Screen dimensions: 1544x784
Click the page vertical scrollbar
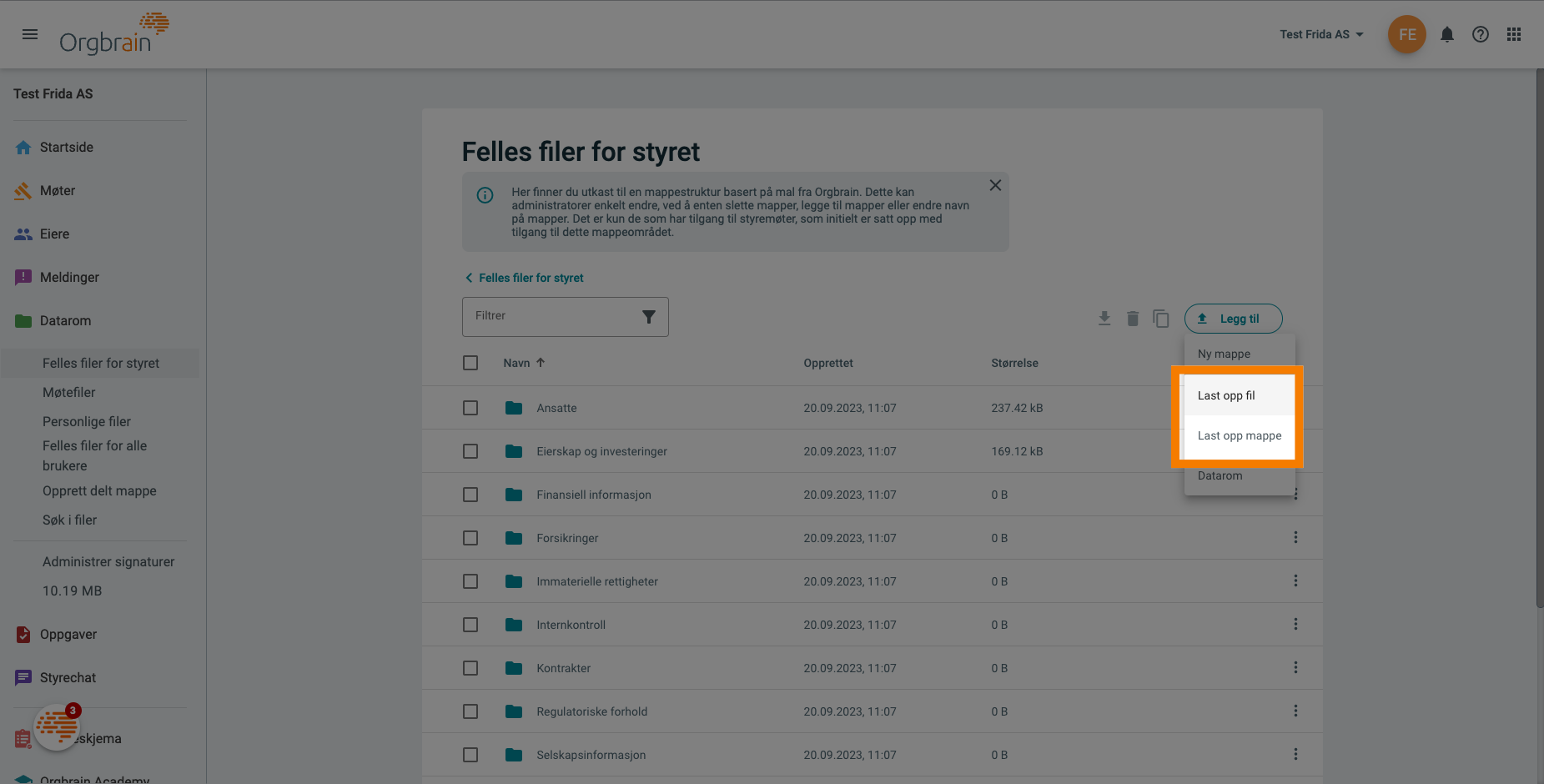click(x=1539, y=339)
